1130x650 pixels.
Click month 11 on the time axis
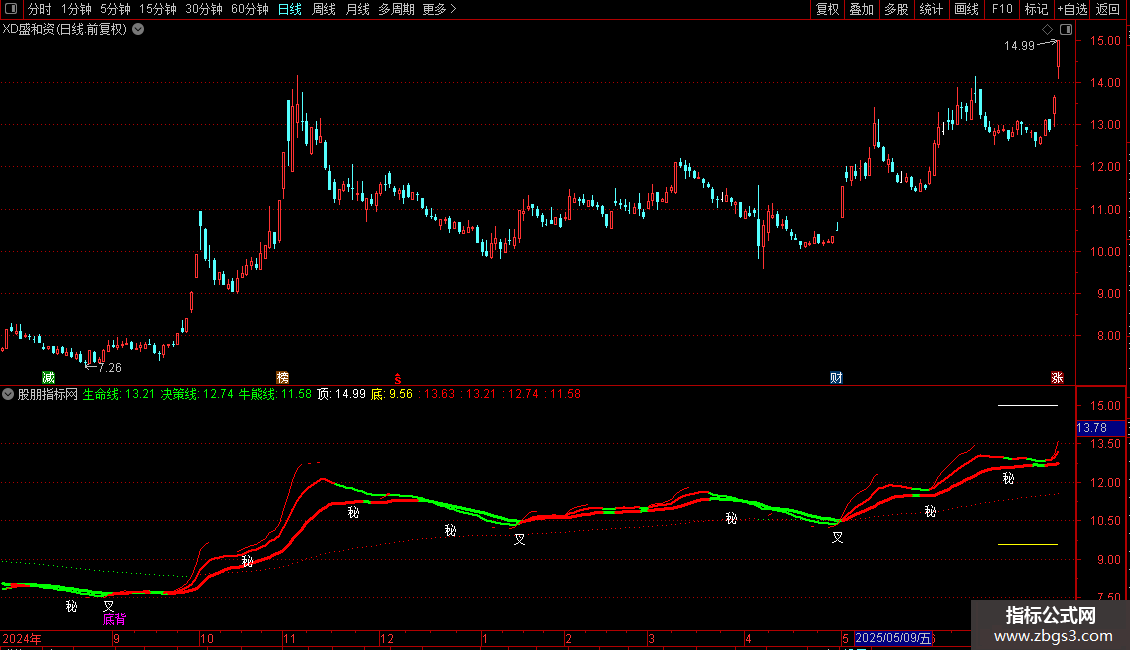pyautogui.click(x=290, y=638)
